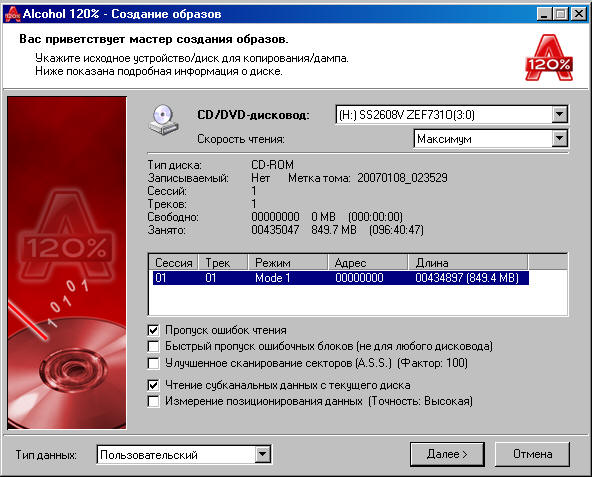Viewport: 592px width, 477px height.
Task: Open the CD/DVD-дисковод drive dropdown arrow
Action: [x=560, y=114]
